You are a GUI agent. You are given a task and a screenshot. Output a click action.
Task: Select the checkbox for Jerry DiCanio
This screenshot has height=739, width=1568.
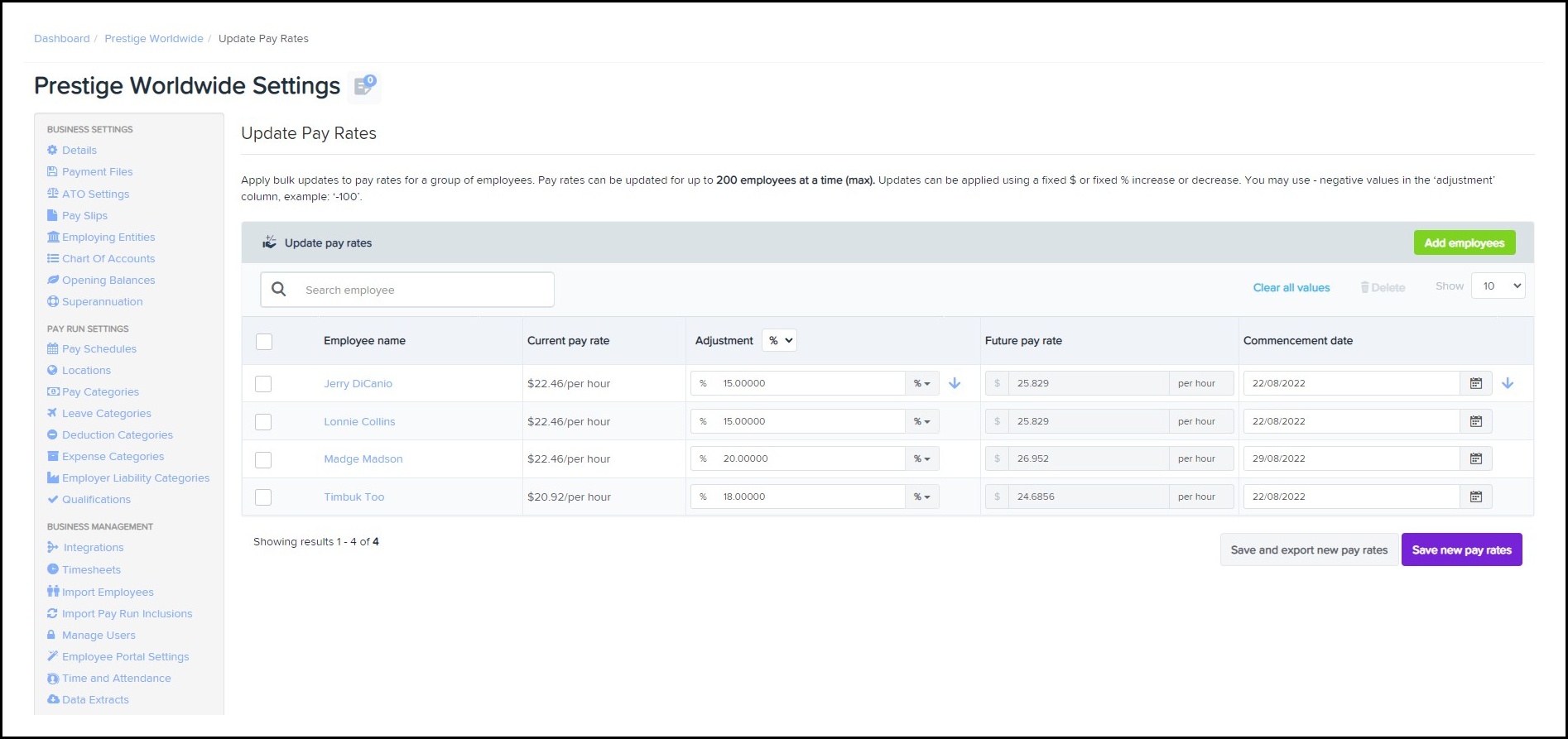coord(263,384)
